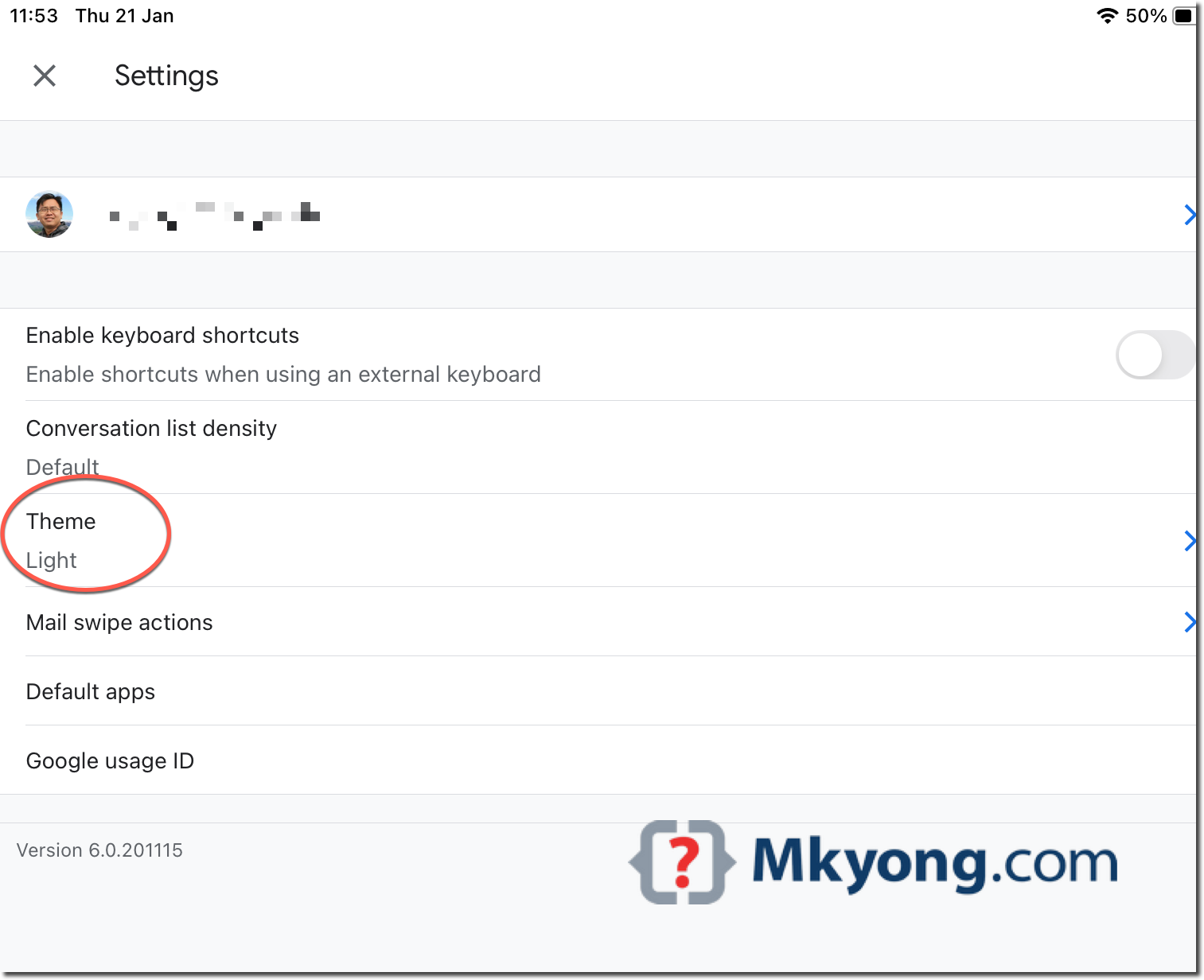1204x980 pixels.
Task: Open Default apps settings
Action: pyautogui.click(x=598, y=690)
